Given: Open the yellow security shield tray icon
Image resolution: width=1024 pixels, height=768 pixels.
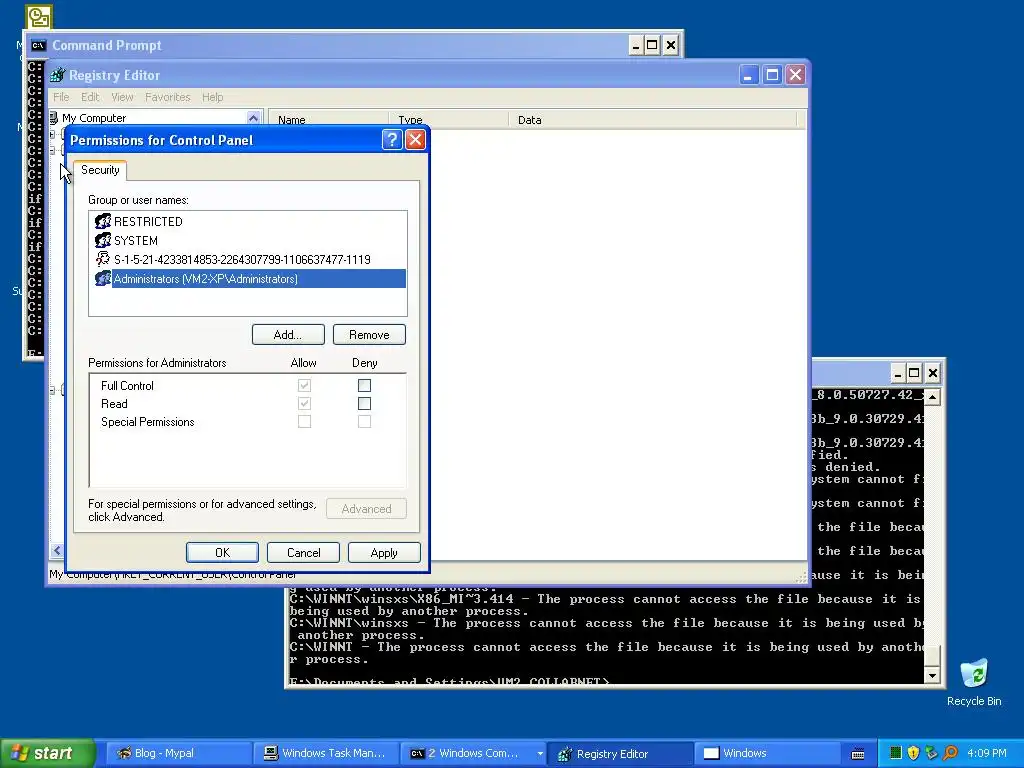Looking at the screenshot, I should click(913, 753).
